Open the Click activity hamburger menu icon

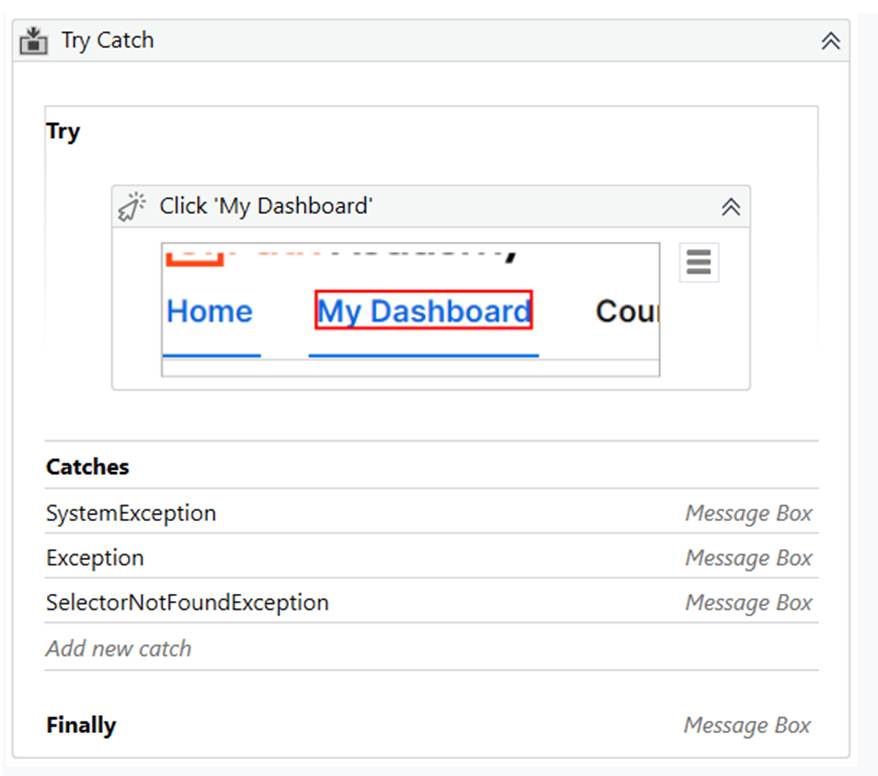698,262
